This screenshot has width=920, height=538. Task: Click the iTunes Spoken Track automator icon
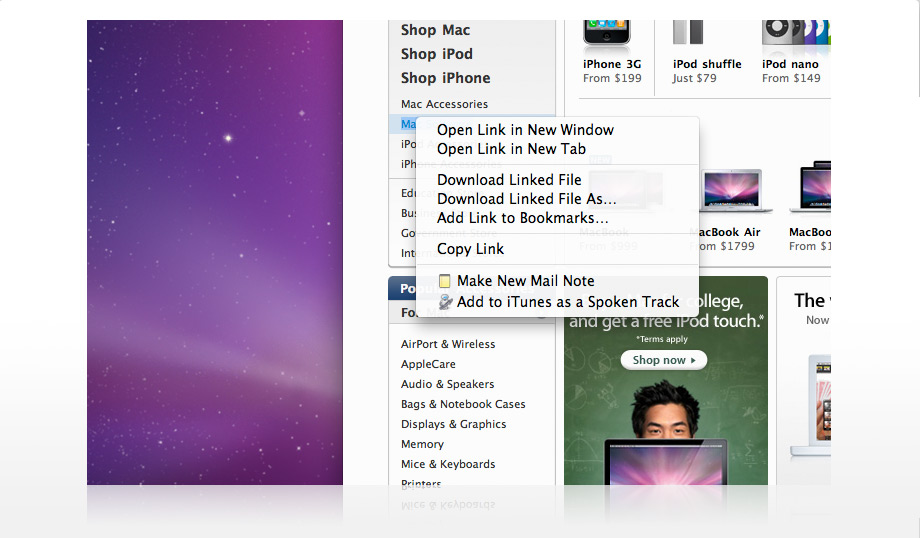[445, 302]
